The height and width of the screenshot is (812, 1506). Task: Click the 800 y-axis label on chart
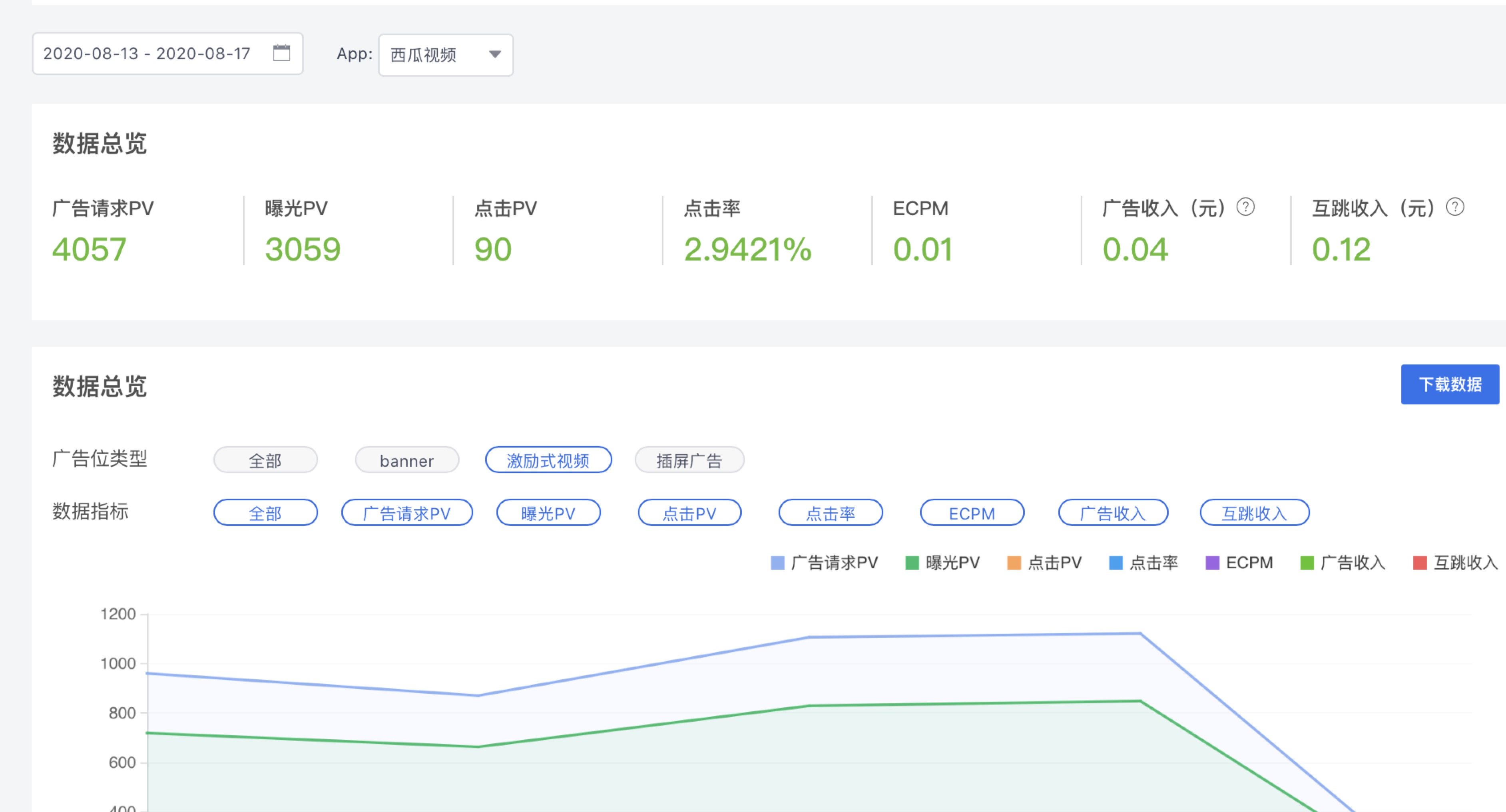click(122, 713)
